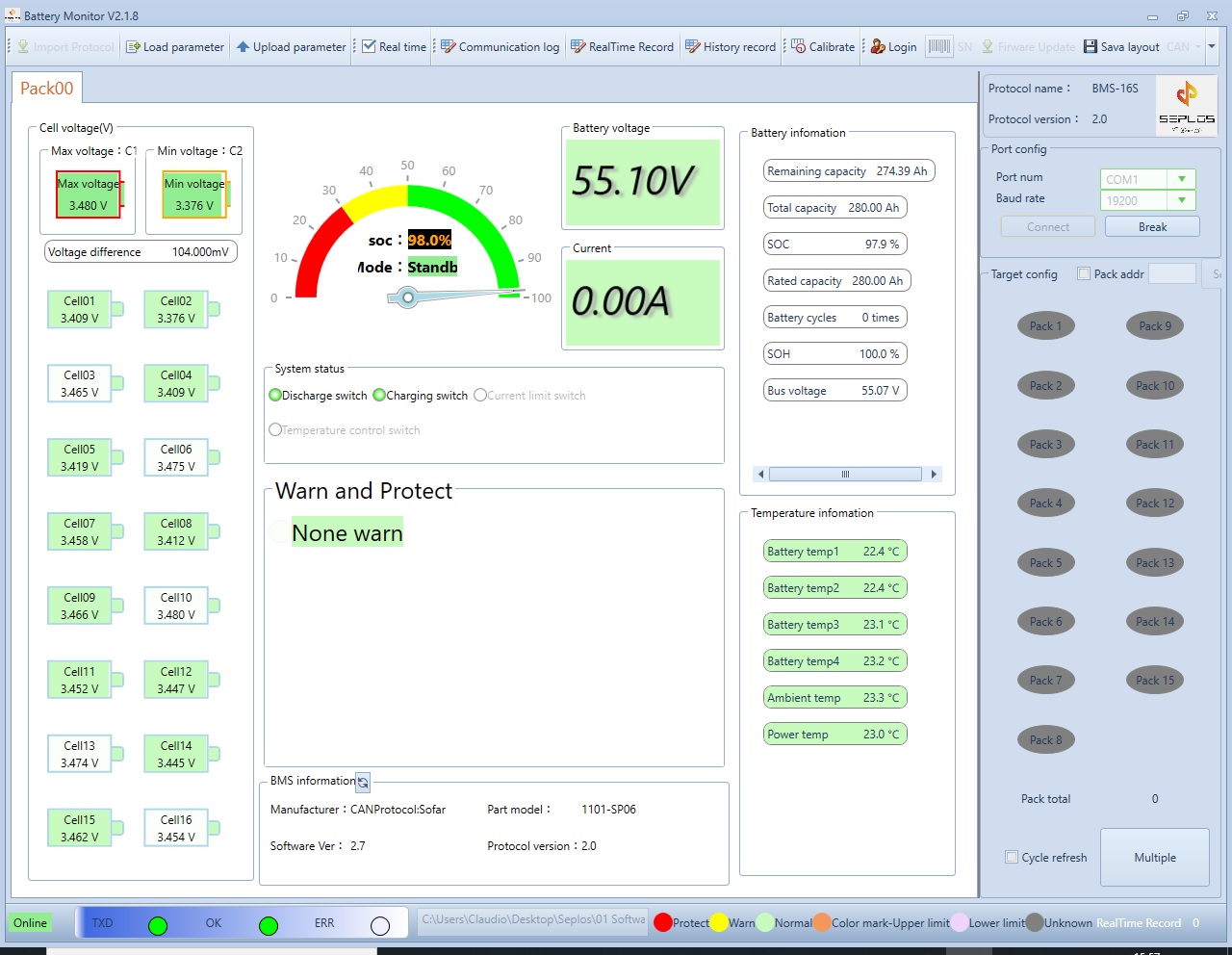
Task: Open the Port num COM1 dropdown
Action: point(1181,179)
